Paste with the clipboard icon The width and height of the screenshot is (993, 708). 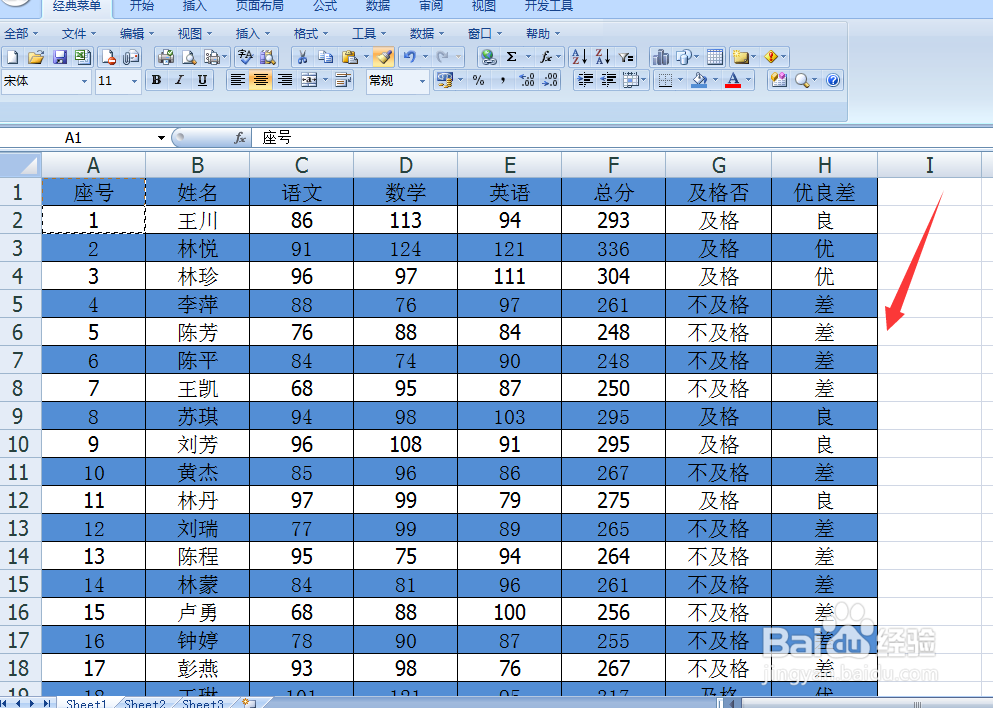(x=350, y=58)
